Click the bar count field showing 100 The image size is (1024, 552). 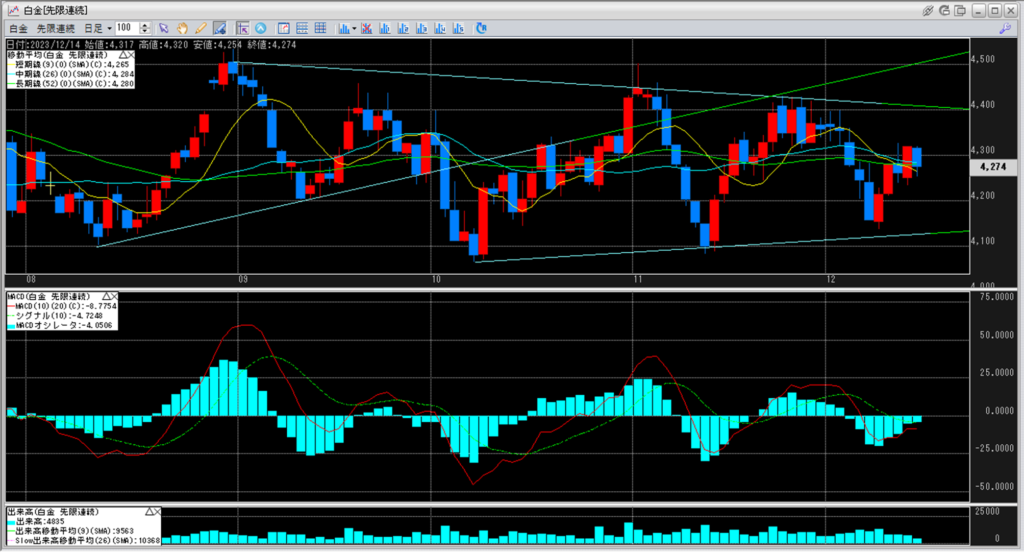coord(127,28)
